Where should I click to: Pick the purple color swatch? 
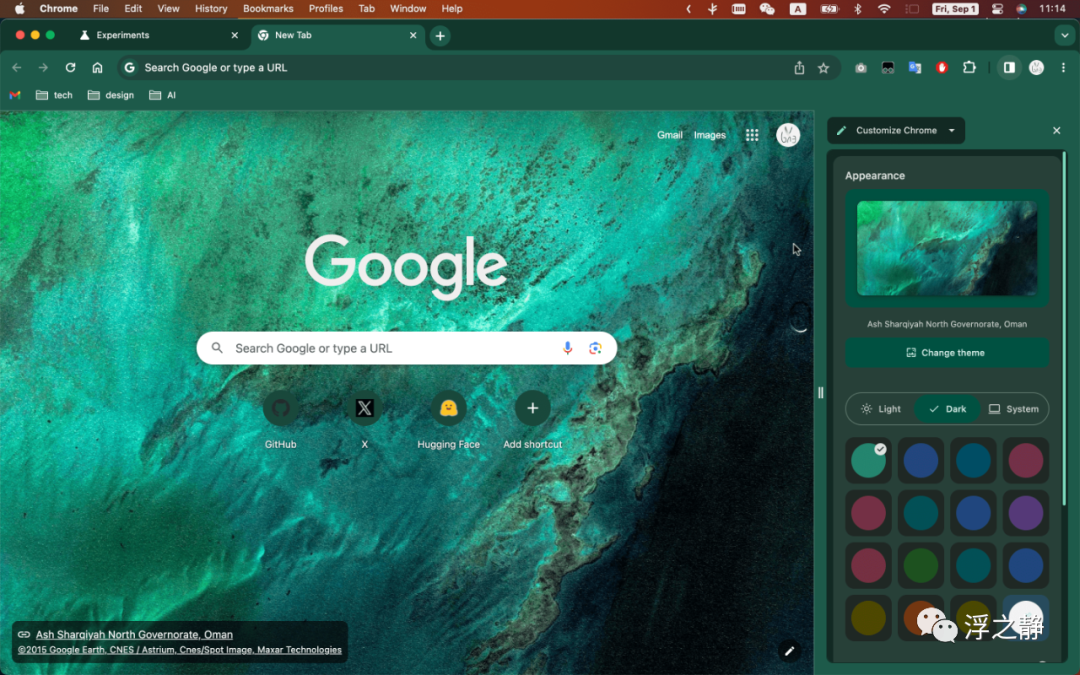pos(1026,513)
